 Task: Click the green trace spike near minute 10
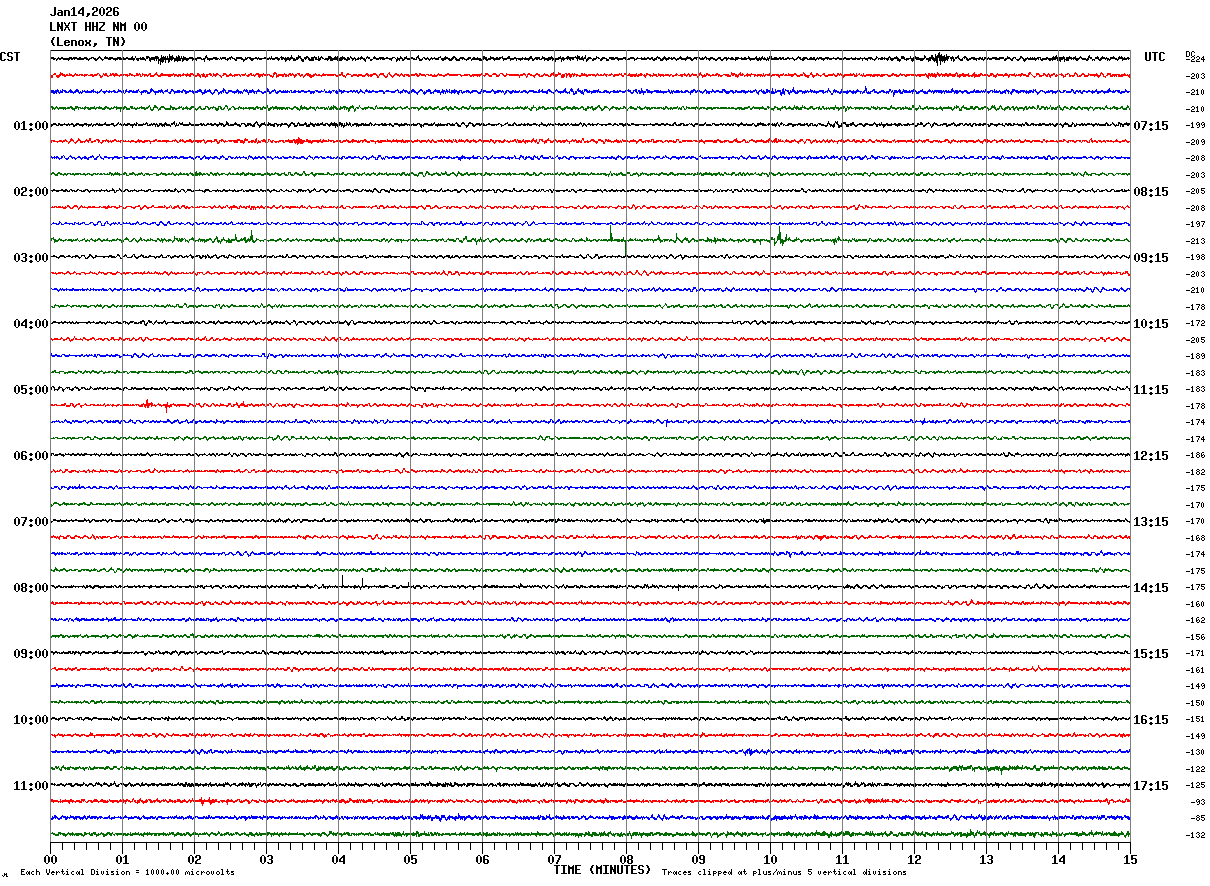(x=779, y=236)
